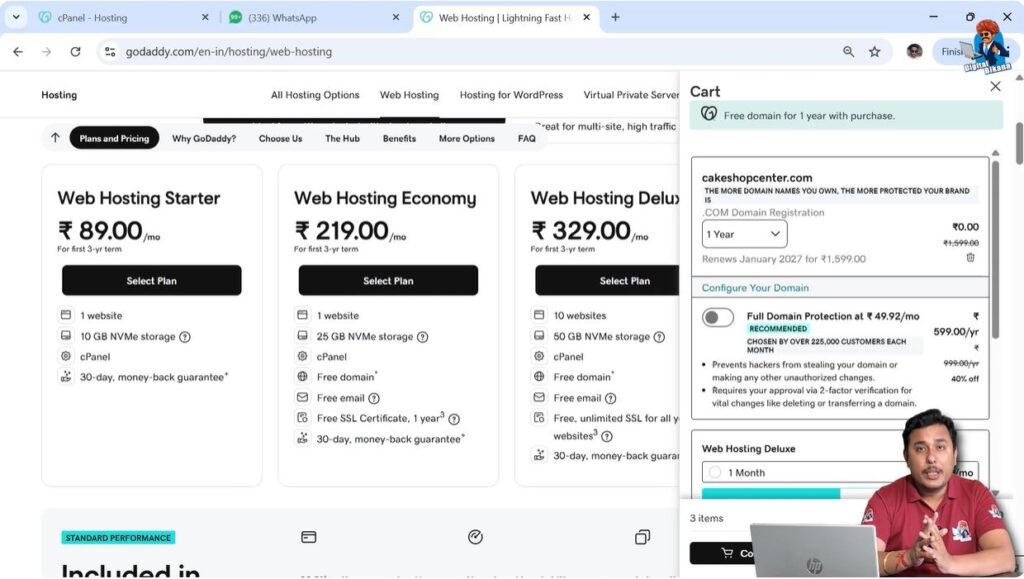Screen dimensions: 1024x579
Task: Jump to The Hub section
Action: tap(342, 138)
